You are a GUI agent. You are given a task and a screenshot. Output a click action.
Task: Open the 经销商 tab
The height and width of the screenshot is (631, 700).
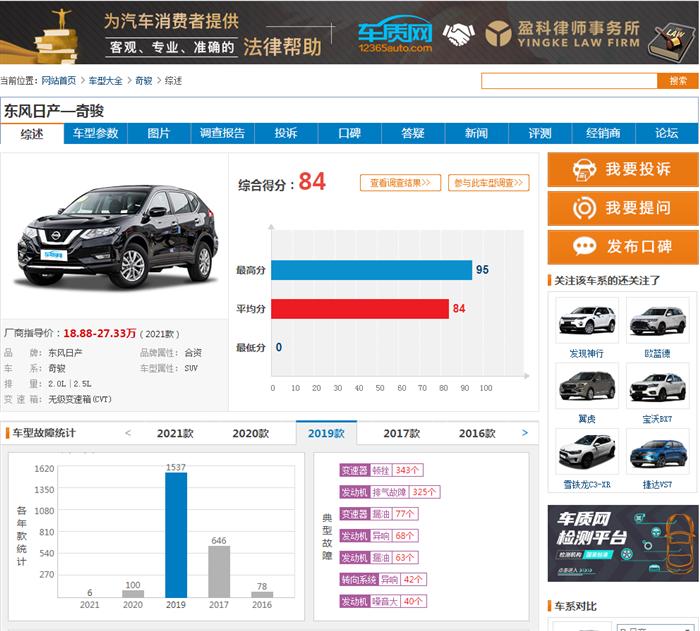click(x=603, y=134)
